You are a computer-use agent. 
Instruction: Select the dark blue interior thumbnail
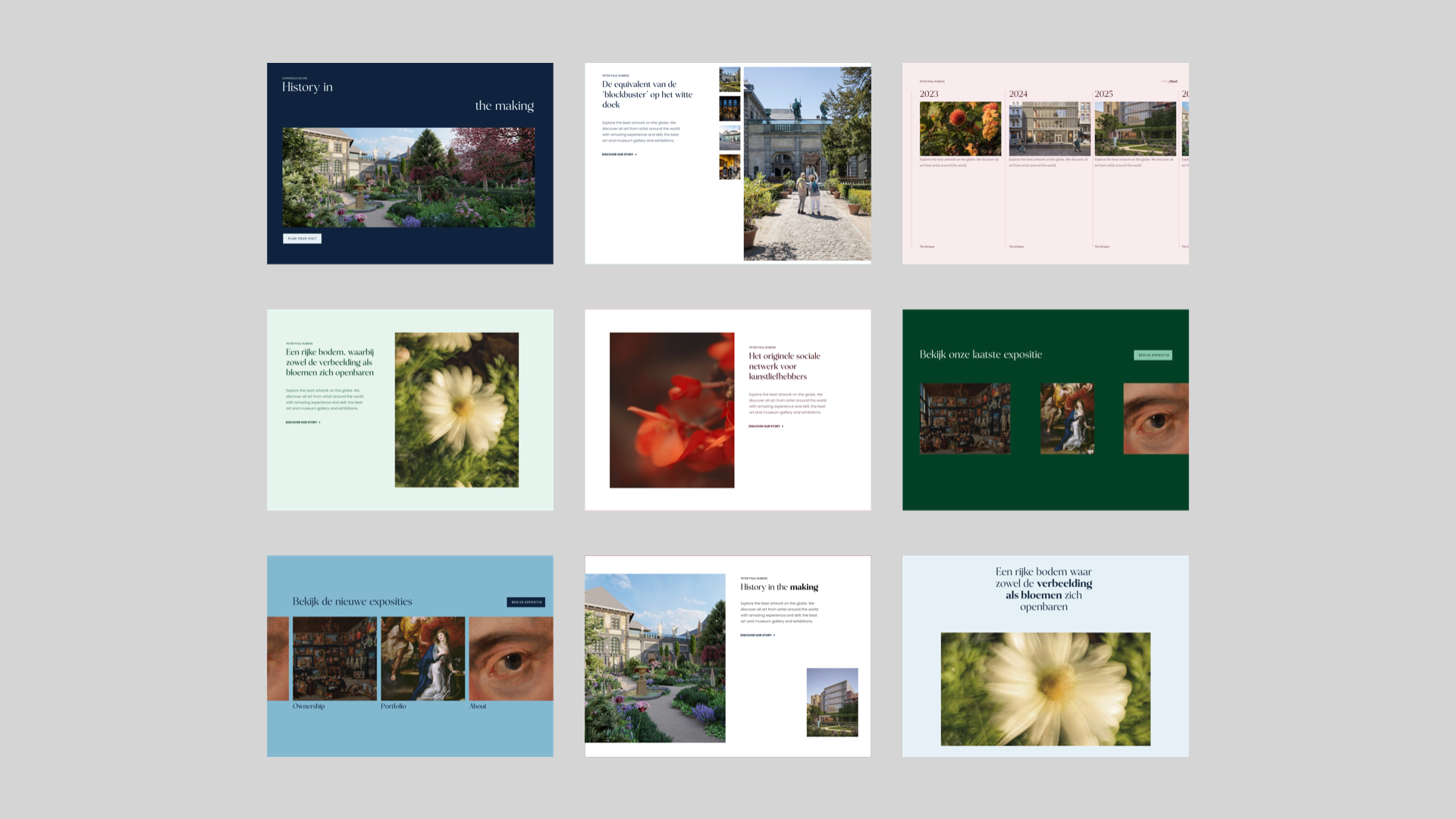[x=730, y=108]
